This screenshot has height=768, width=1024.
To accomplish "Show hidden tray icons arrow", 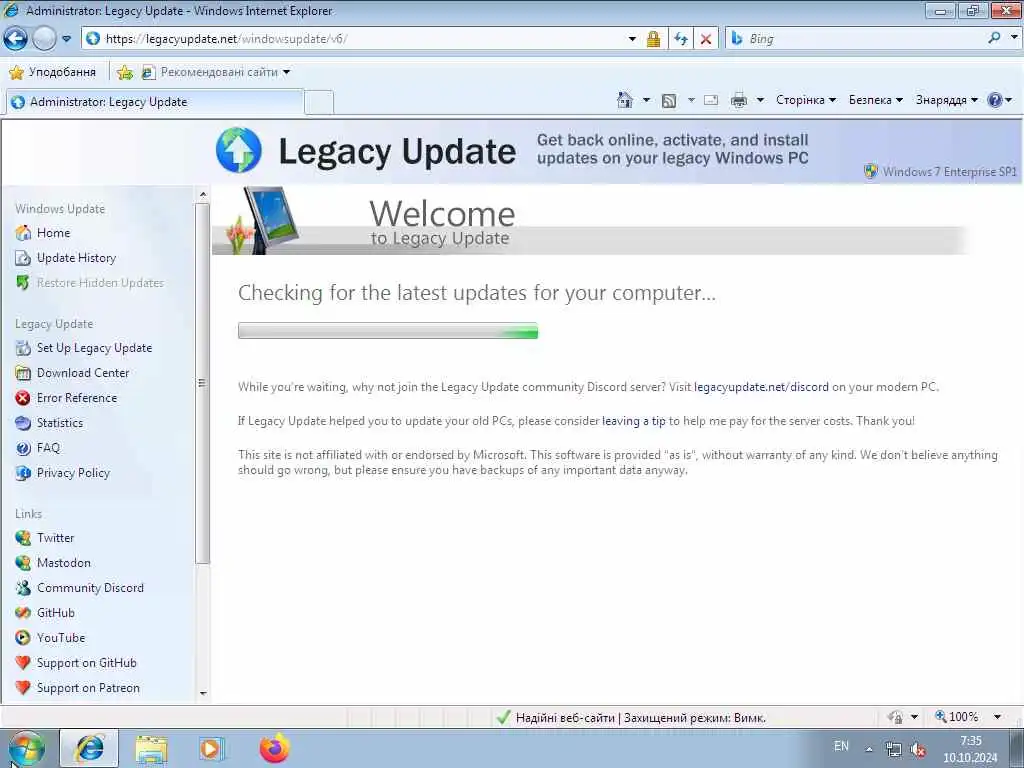I will (869, 749).
